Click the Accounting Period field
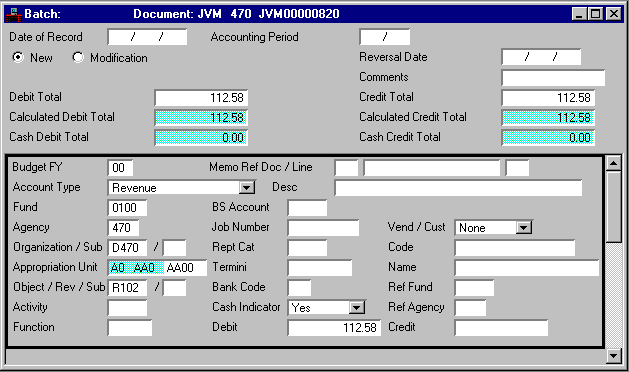 [x=385, y=37]
